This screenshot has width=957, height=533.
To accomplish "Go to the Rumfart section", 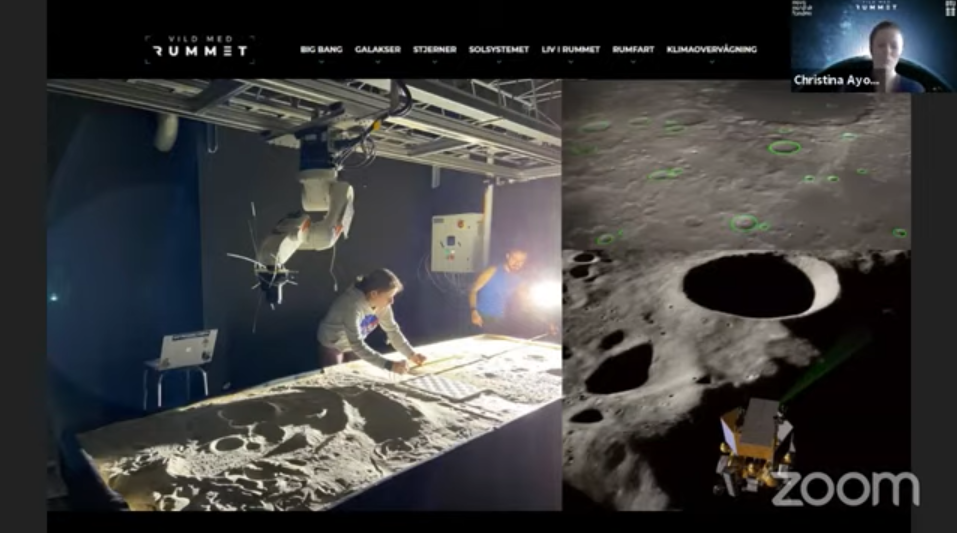I will coord(633,49).
